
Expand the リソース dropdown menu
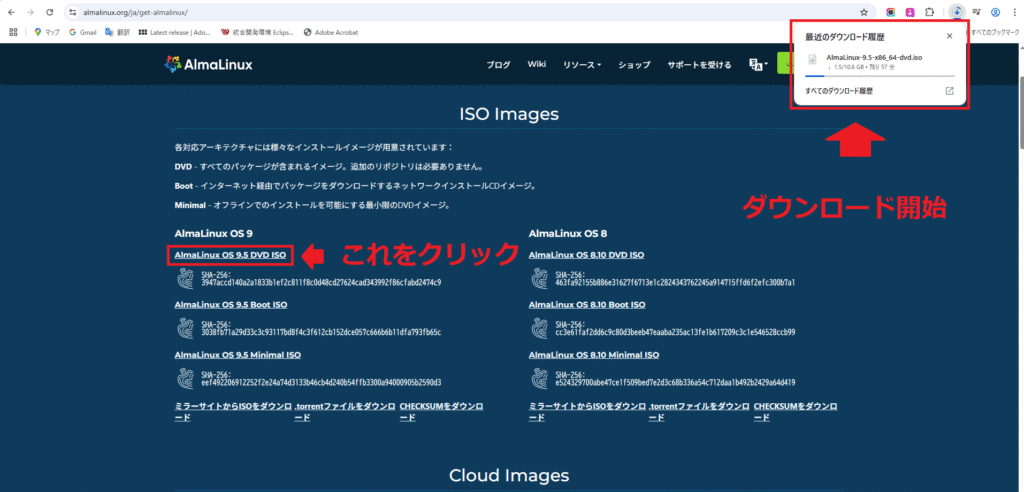[x=582, y=65]
